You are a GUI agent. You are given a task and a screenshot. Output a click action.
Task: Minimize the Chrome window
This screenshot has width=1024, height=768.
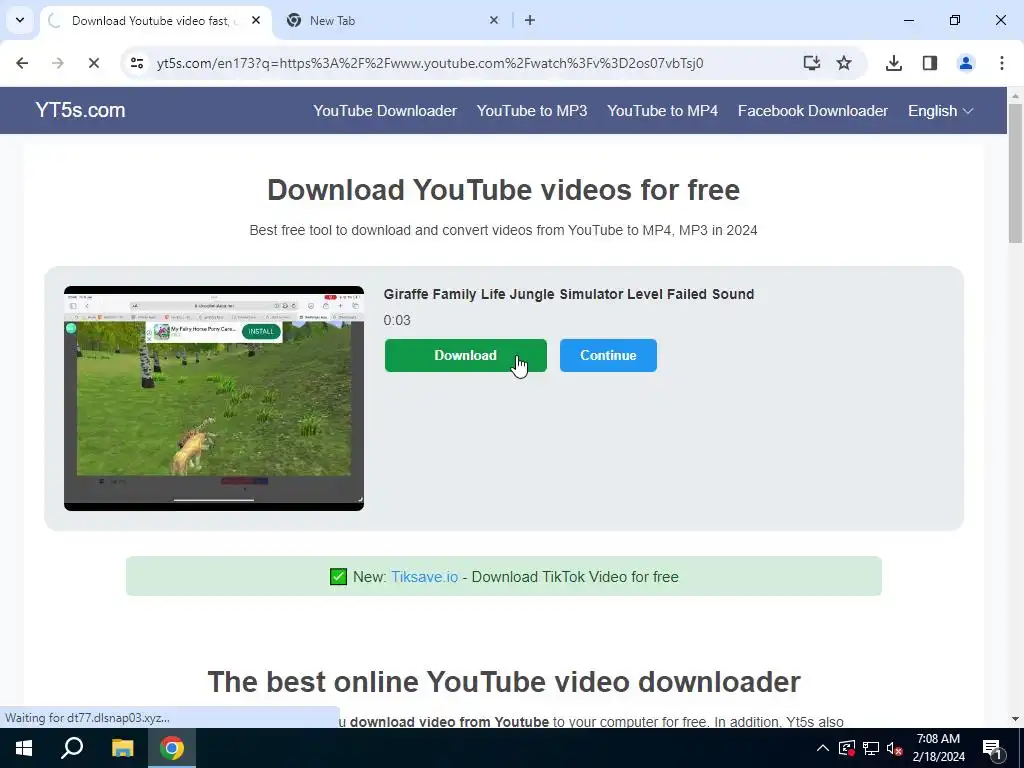[908, 20]
